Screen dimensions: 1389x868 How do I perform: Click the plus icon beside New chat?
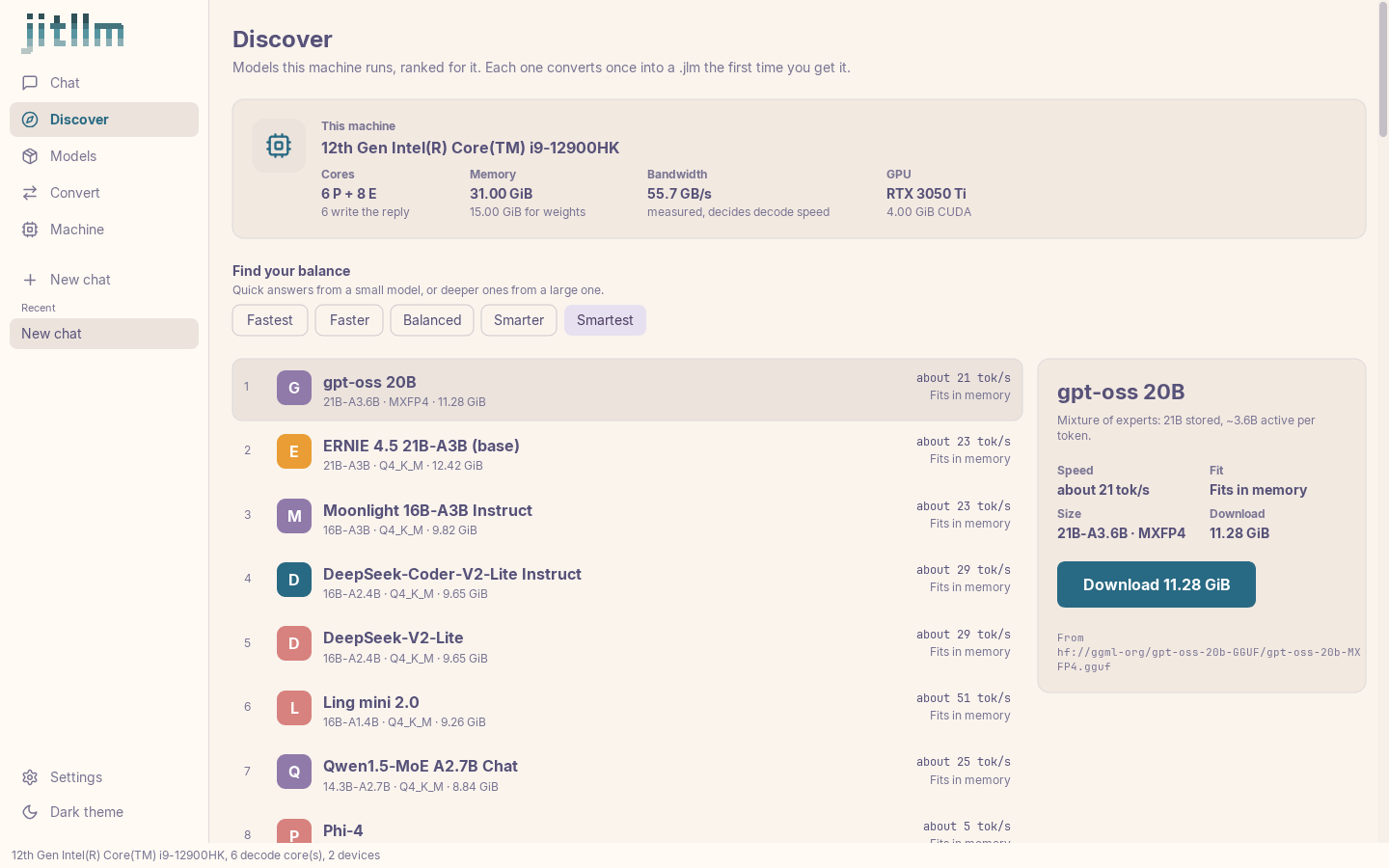[x=30, y=280]
